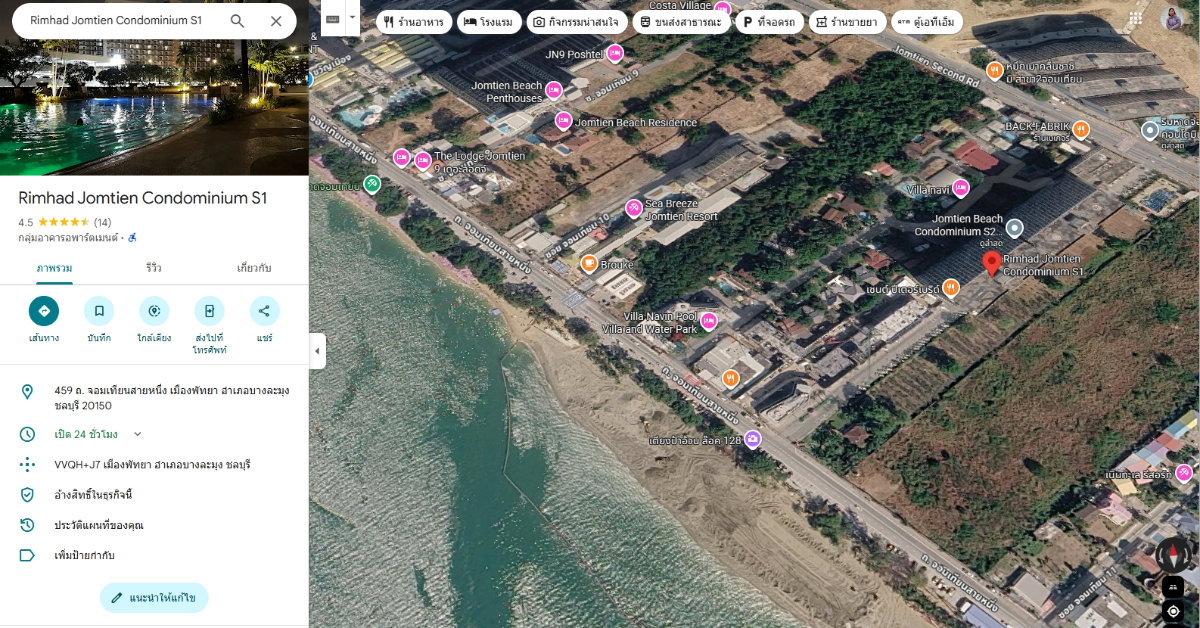Clear the search with the X icon
Viewport: 1200px width, 628px height.
[276, 21]
